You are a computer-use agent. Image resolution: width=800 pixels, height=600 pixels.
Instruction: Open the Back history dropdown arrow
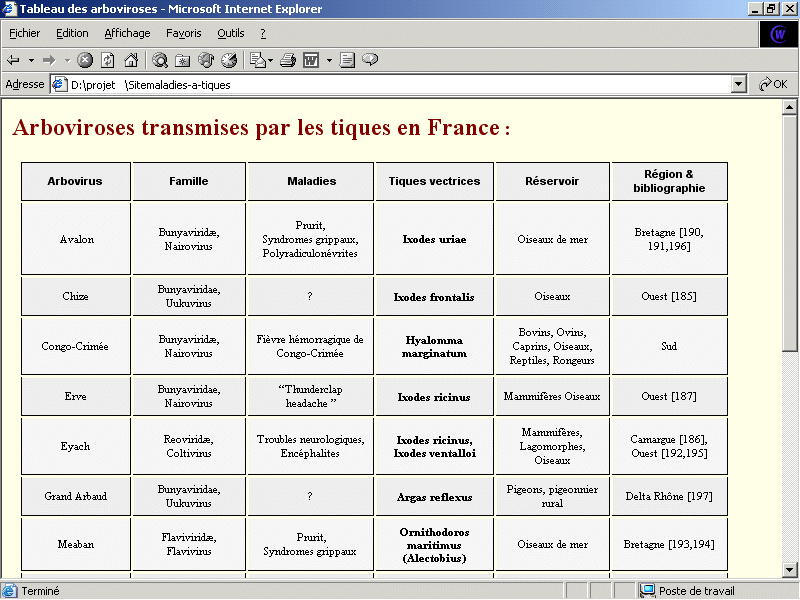(31, 60)
